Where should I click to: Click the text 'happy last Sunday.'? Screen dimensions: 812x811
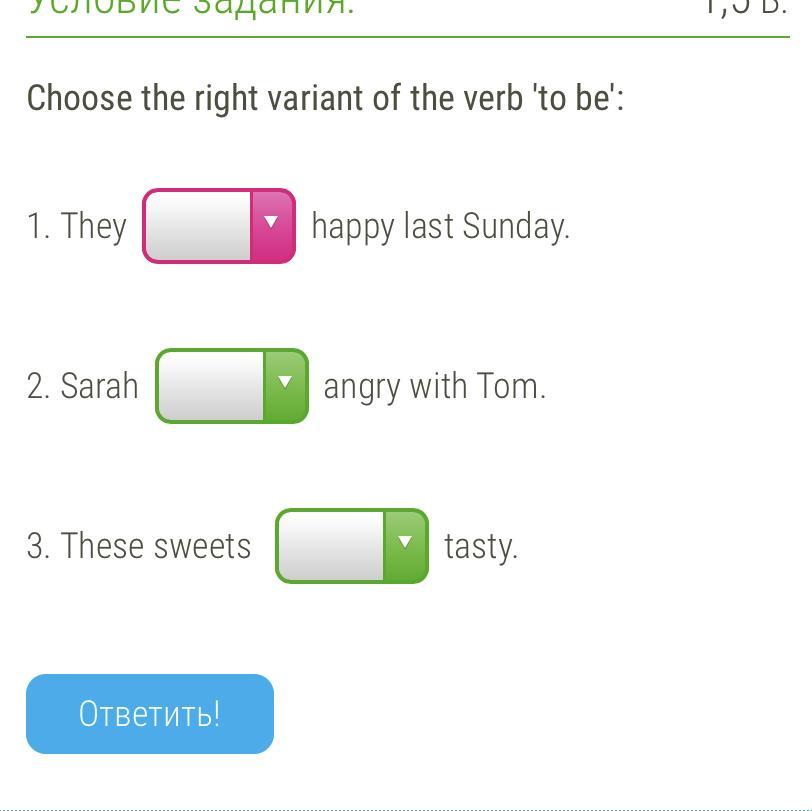point(440,226)
